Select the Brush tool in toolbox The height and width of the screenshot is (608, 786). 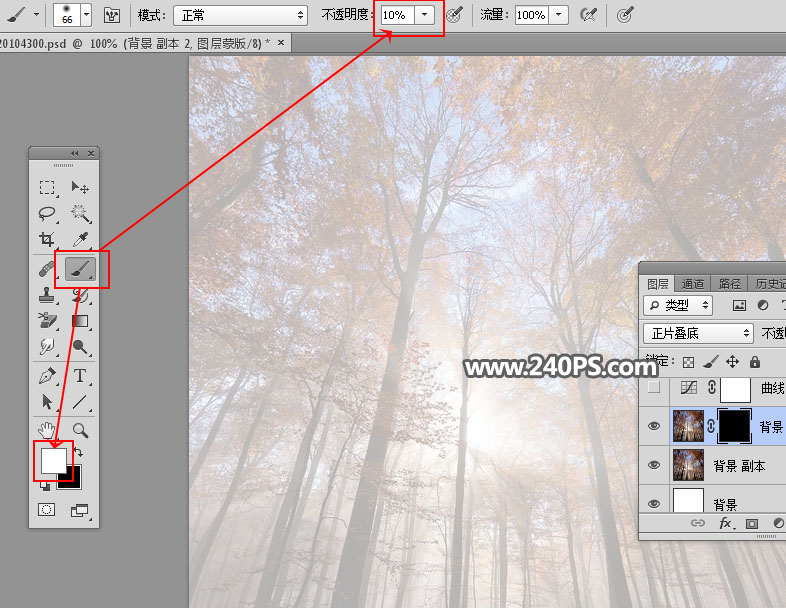[x=80, y=270]
